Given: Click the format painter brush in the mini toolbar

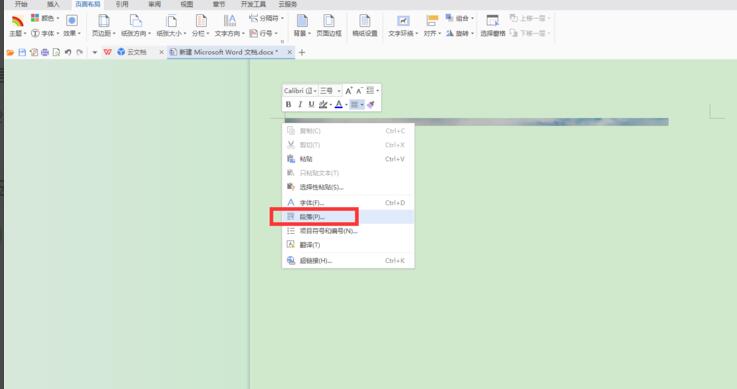Looking at the screenshot, I should click(x=371, y=104).
